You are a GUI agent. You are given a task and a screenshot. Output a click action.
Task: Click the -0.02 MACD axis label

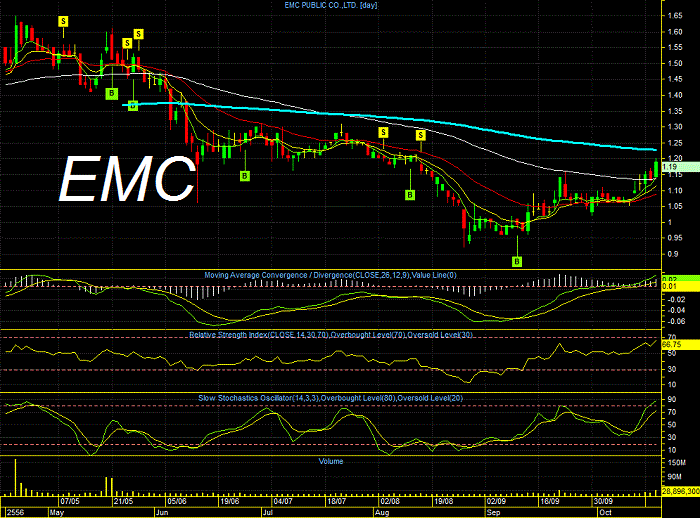(676, 299)
